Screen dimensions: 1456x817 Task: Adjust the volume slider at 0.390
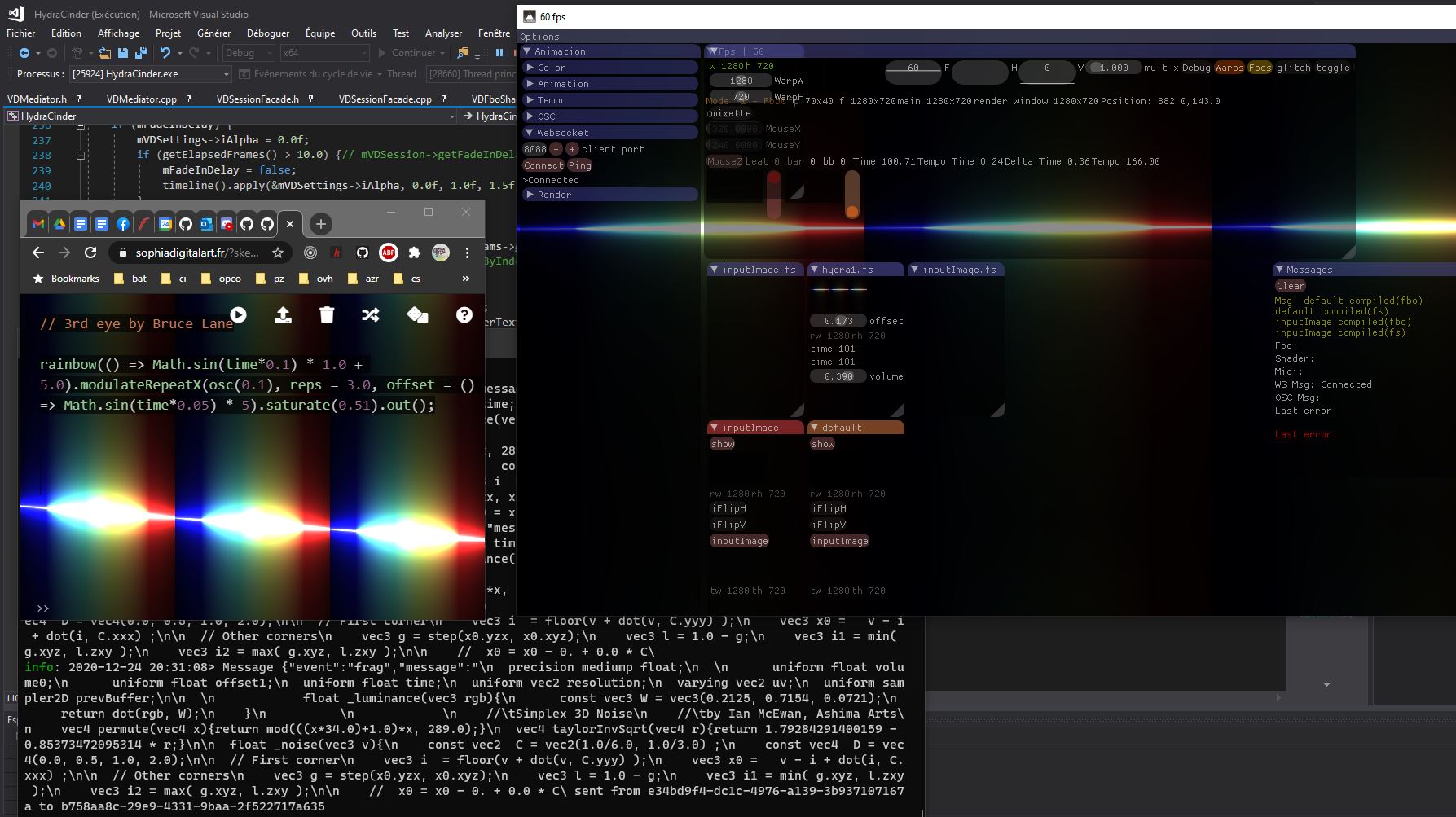838,376
